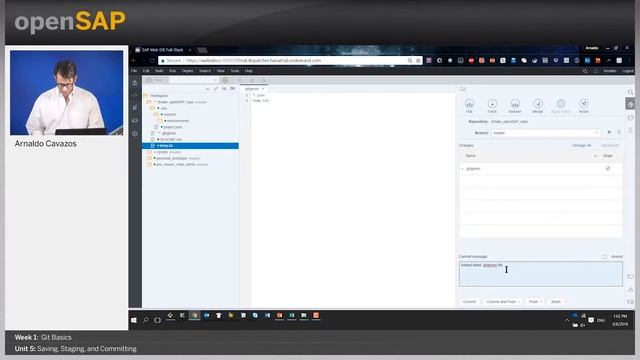Open the console icon at right sidebar bottom
Image resolution: width=640 pixels, height=360 pixels.
630,276
